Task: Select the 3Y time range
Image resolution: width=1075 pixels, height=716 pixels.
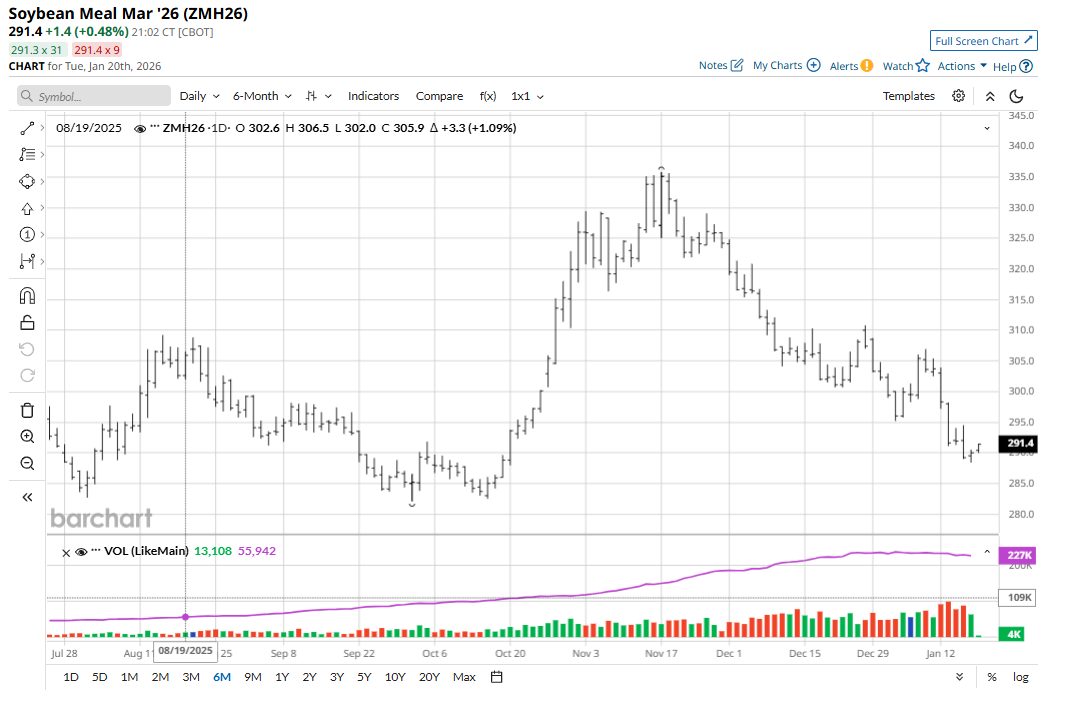Action: (337, 678)
